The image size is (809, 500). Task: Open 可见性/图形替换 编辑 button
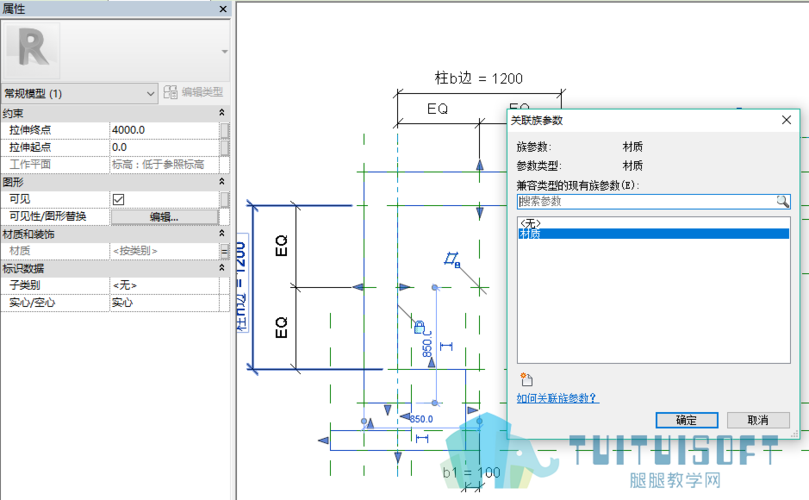tap(165, 217)
